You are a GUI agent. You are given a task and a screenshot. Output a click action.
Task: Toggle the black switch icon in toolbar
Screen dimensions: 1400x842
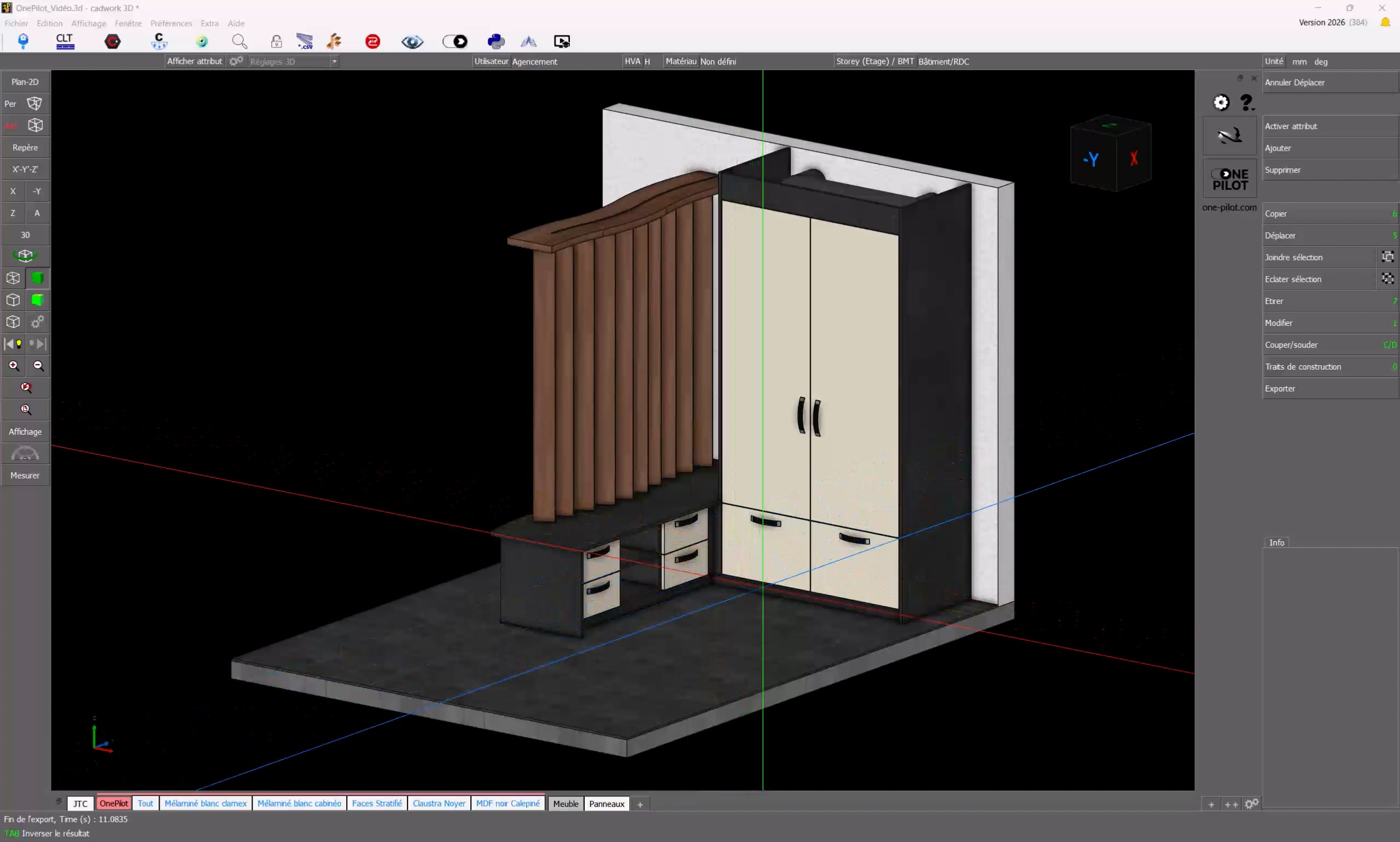tap(454, 41)
